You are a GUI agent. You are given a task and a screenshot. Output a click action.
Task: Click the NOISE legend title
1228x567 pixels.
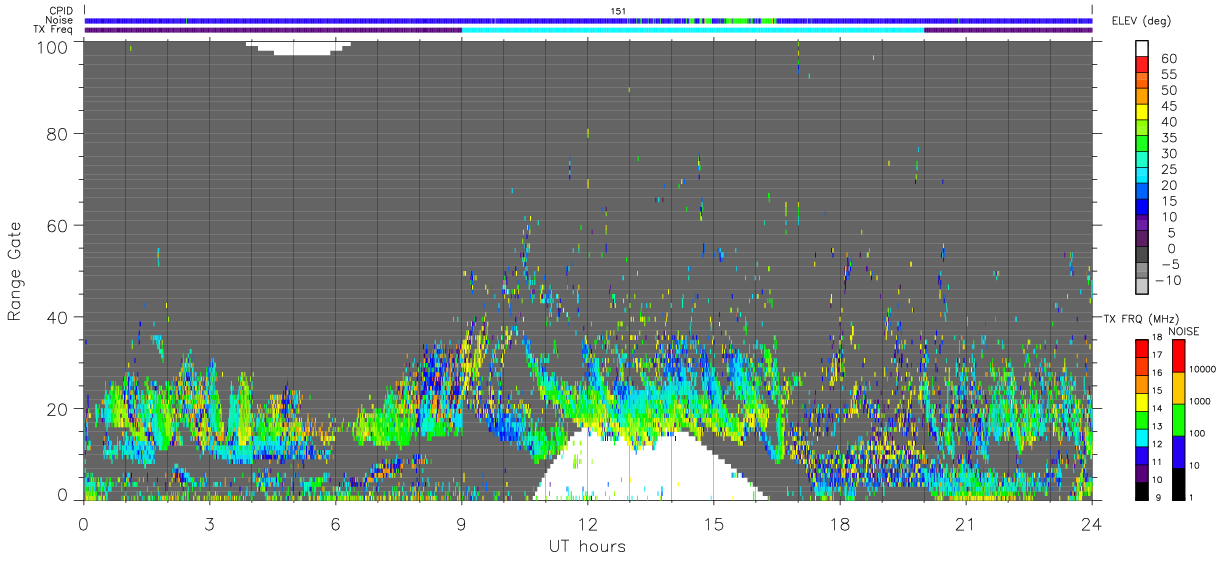click(x=1183, y=331)
